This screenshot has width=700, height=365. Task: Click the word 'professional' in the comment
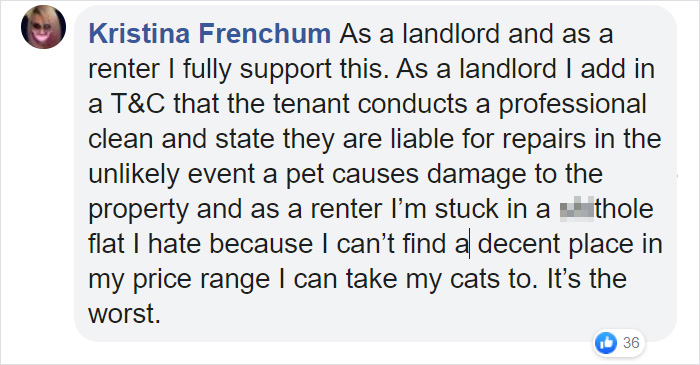572,105
